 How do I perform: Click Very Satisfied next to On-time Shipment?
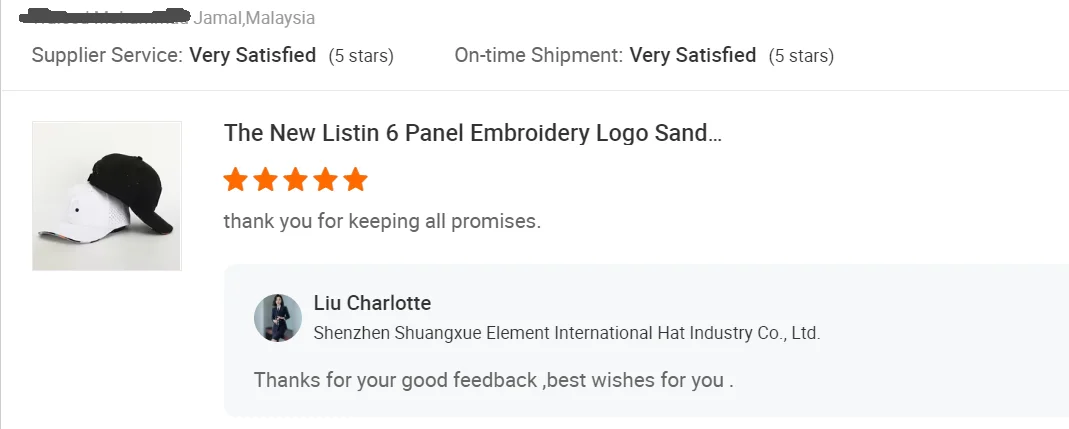click(693, 55)
